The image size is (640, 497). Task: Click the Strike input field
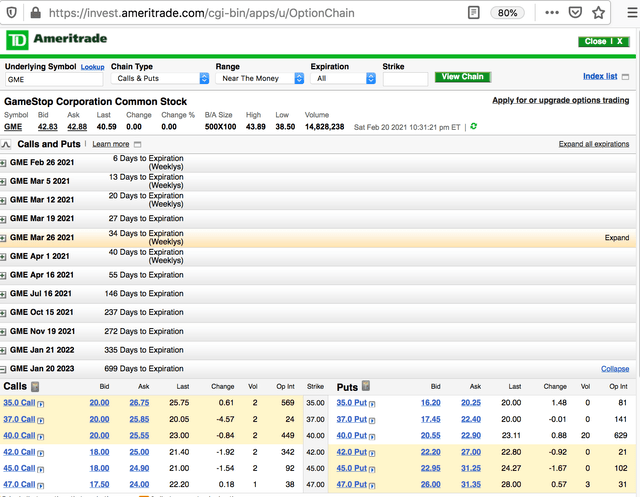405,79
